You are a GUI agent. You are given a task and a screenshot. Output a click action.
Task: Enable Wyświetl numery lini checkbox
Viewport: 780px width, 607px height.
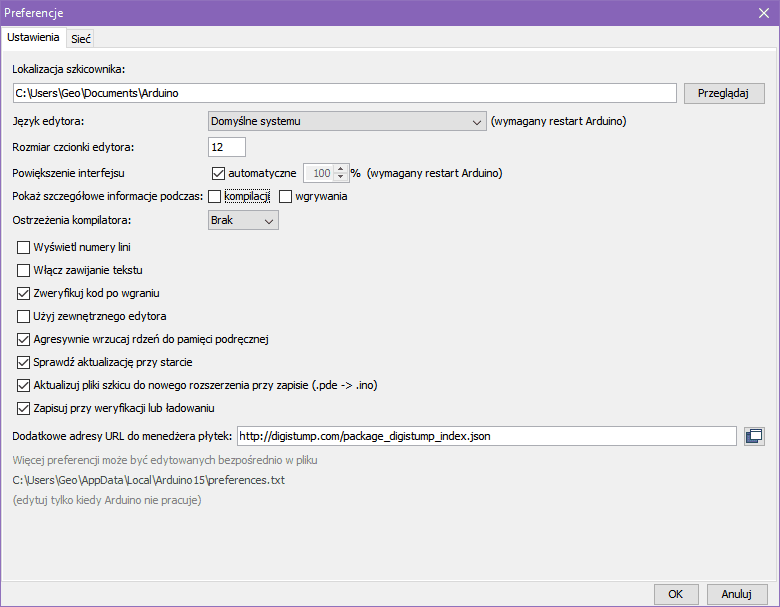(25, 247)
